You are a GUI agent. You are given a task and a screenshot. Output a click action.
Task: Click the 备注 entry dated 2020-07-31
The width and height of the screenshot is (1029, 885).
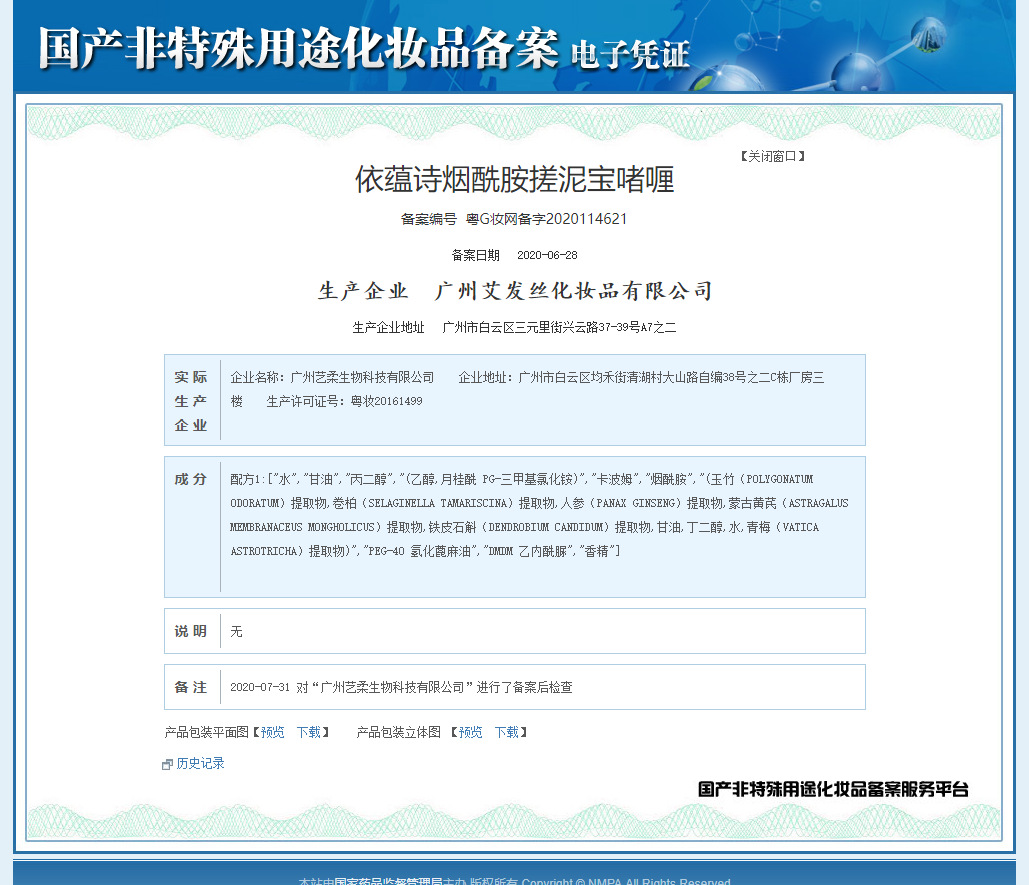pos(401,687)
